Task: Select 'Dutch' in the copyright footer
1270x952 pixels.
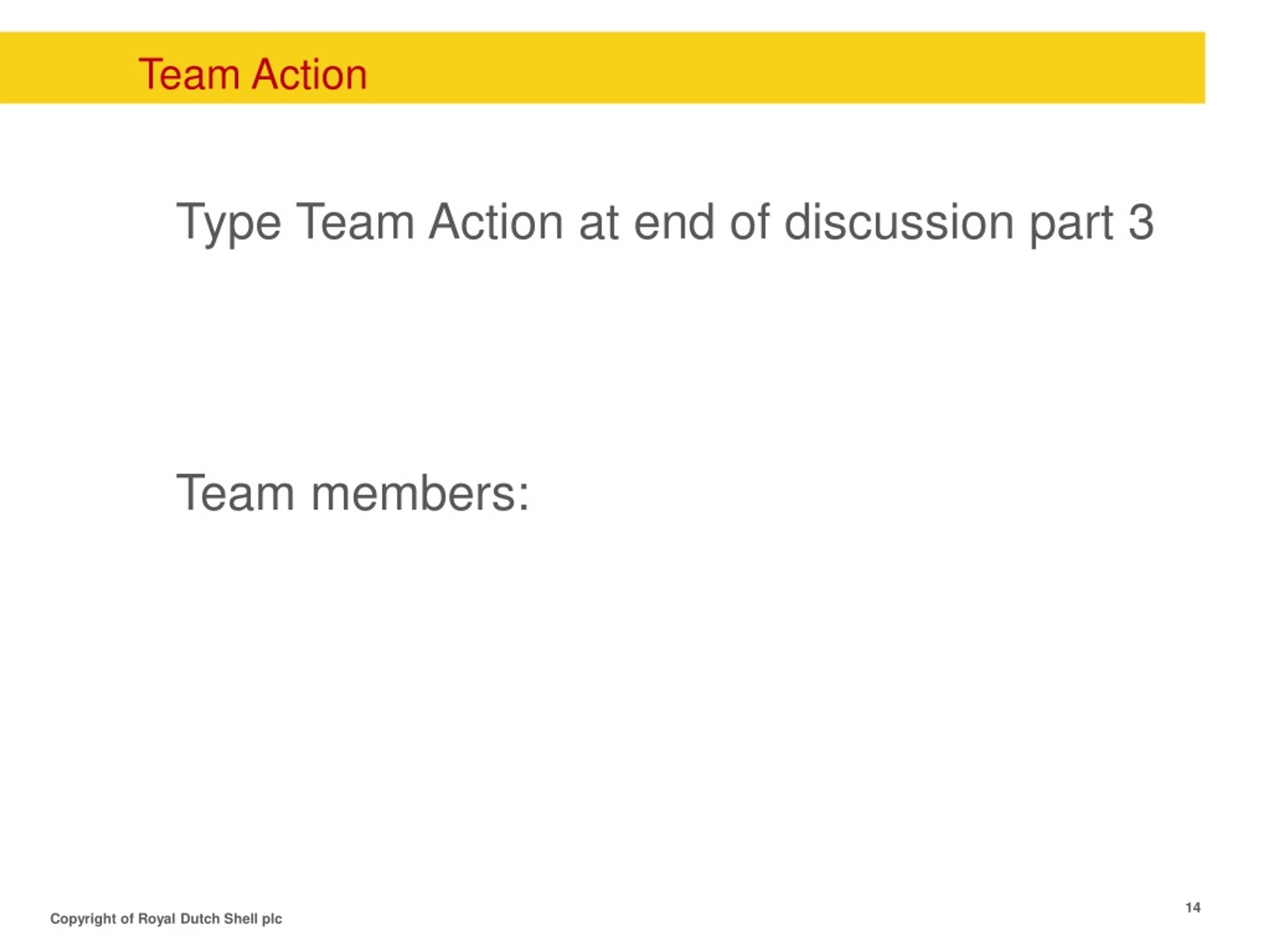Action: [200, 918]
